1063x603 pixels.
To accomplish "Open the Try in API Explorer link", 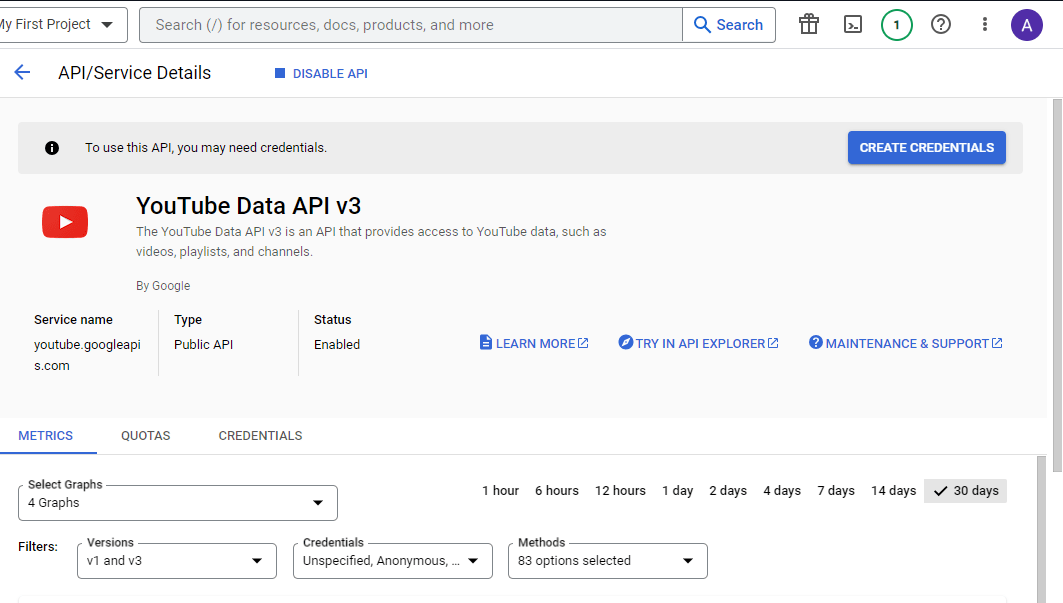I will (x=698, y=344).
